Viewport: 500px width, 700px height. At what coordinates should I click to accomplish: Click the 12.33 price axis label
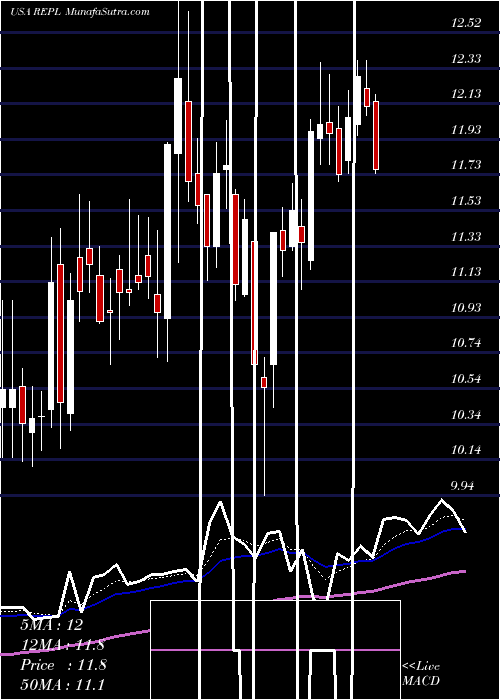pos(466,59)
